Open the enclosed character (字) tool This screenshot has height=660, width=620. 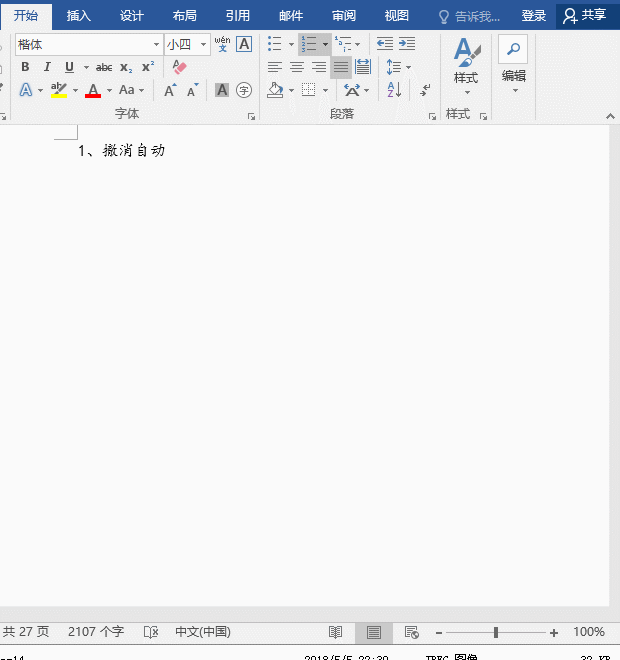pyautogui.click(x=243, y=90)
